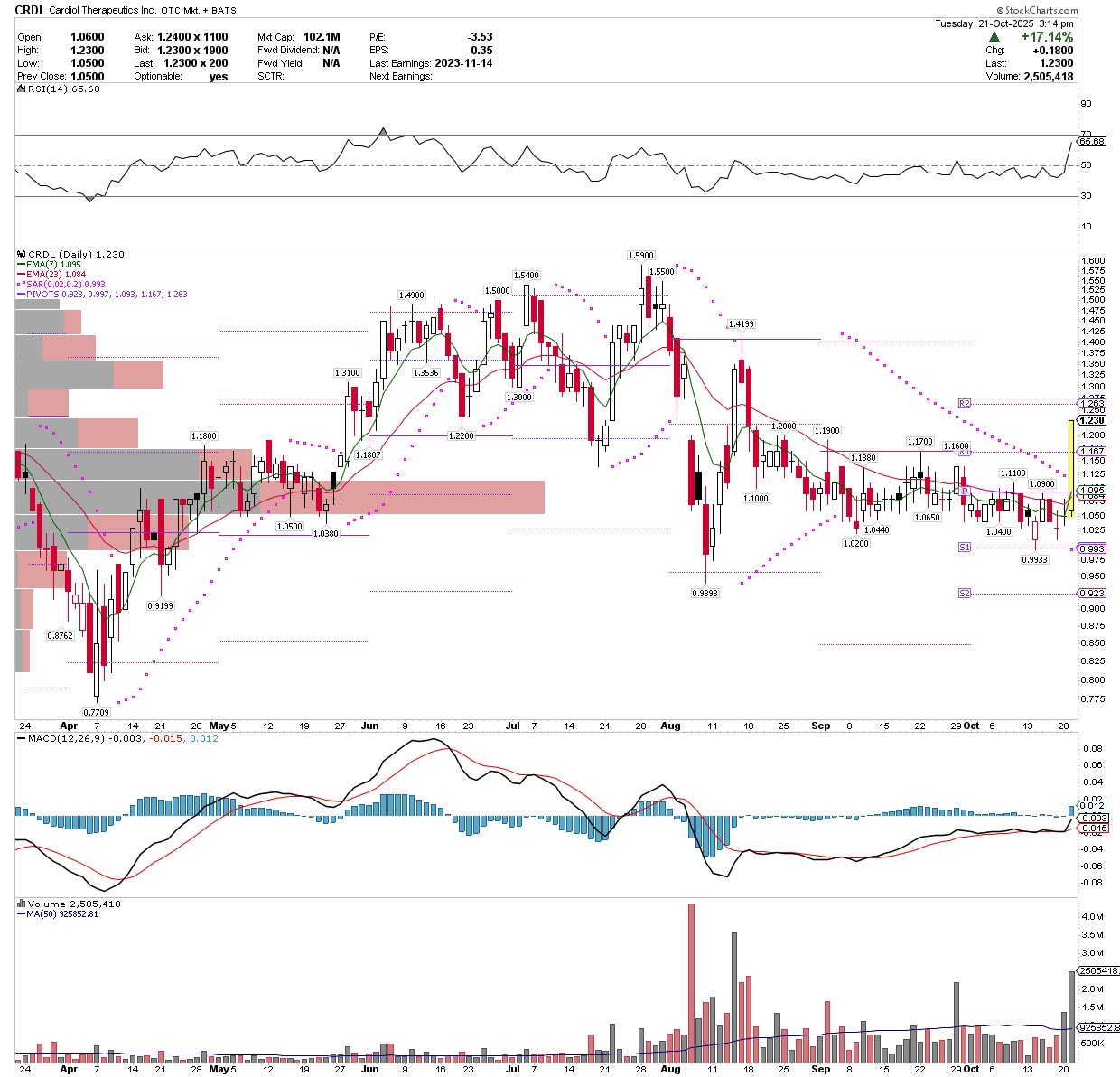The height and width of the screenshot is (1077, 1120).
Task: Click the green up-arrow change indicator
Action: [x=994, y=37]
